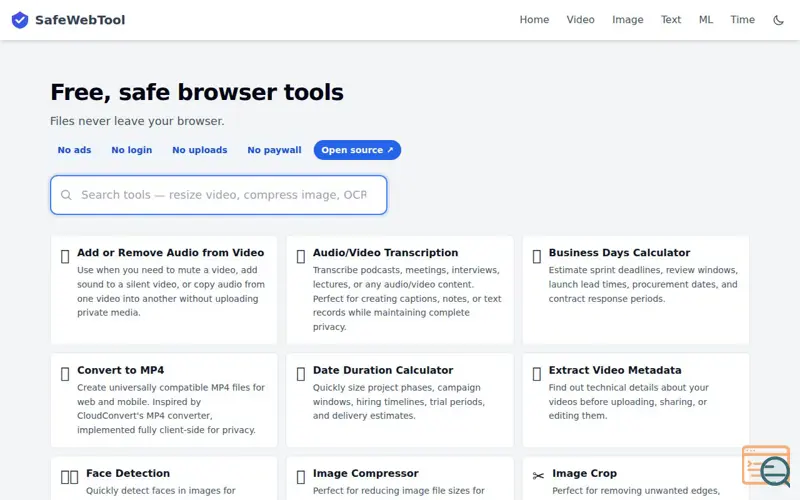This screenshot has height=500, width=800.
Task: Click the magnifier icon in the search box
Action: tap(66, 195)
